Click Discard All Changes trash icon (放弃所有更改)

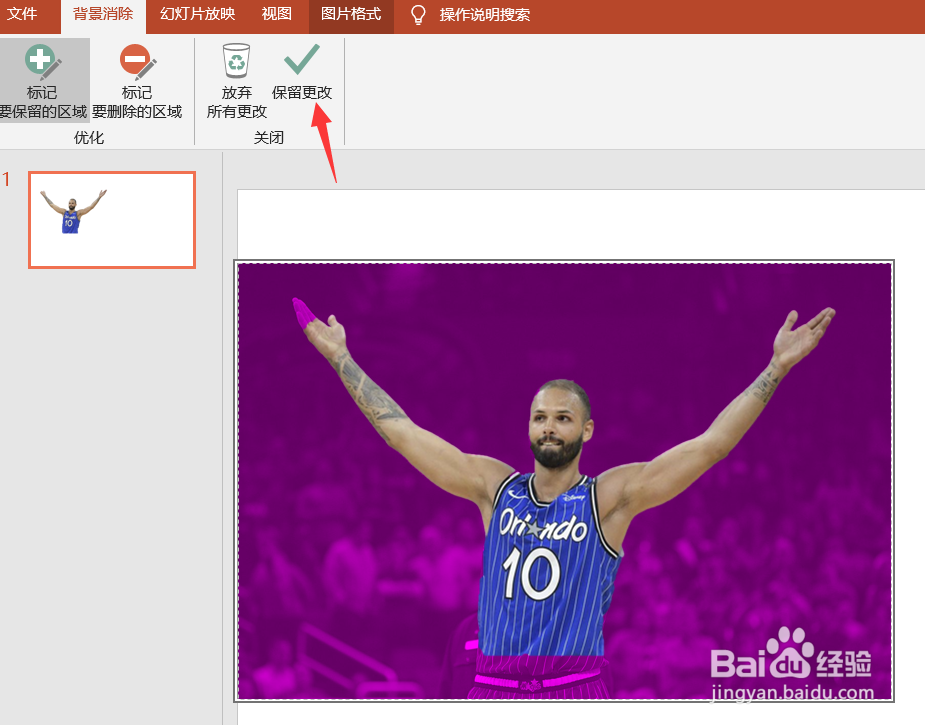[x=237, y=81]
